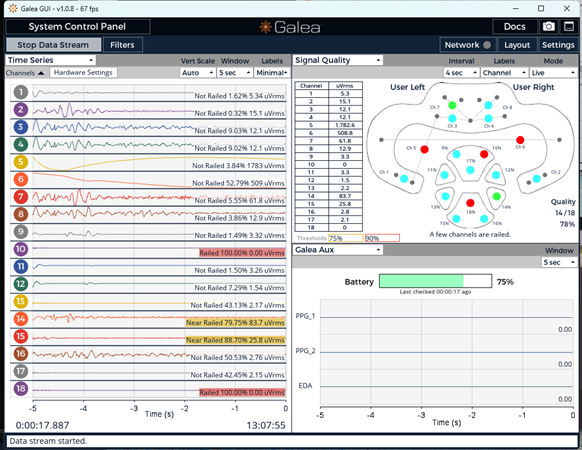Viewport: 582px width, 450px height.
Task: Toggle channel 2 purple circle button
Action: click(21, 110)
